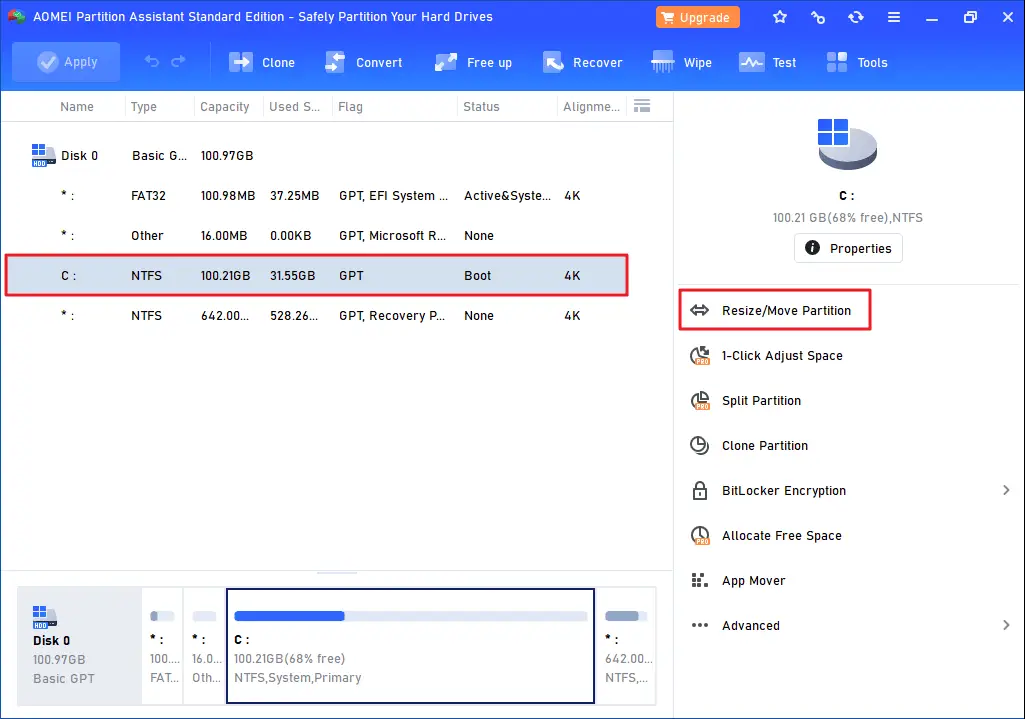Image resolution: width=1025 pixels, height=719 pixels.
Task: Open the Recover toolbar option
Action: [582, 62]
